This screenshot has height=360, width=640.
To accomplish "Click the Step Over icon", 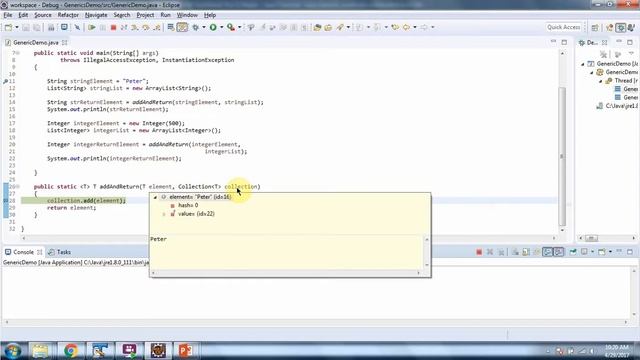I will tap(146, 27).
